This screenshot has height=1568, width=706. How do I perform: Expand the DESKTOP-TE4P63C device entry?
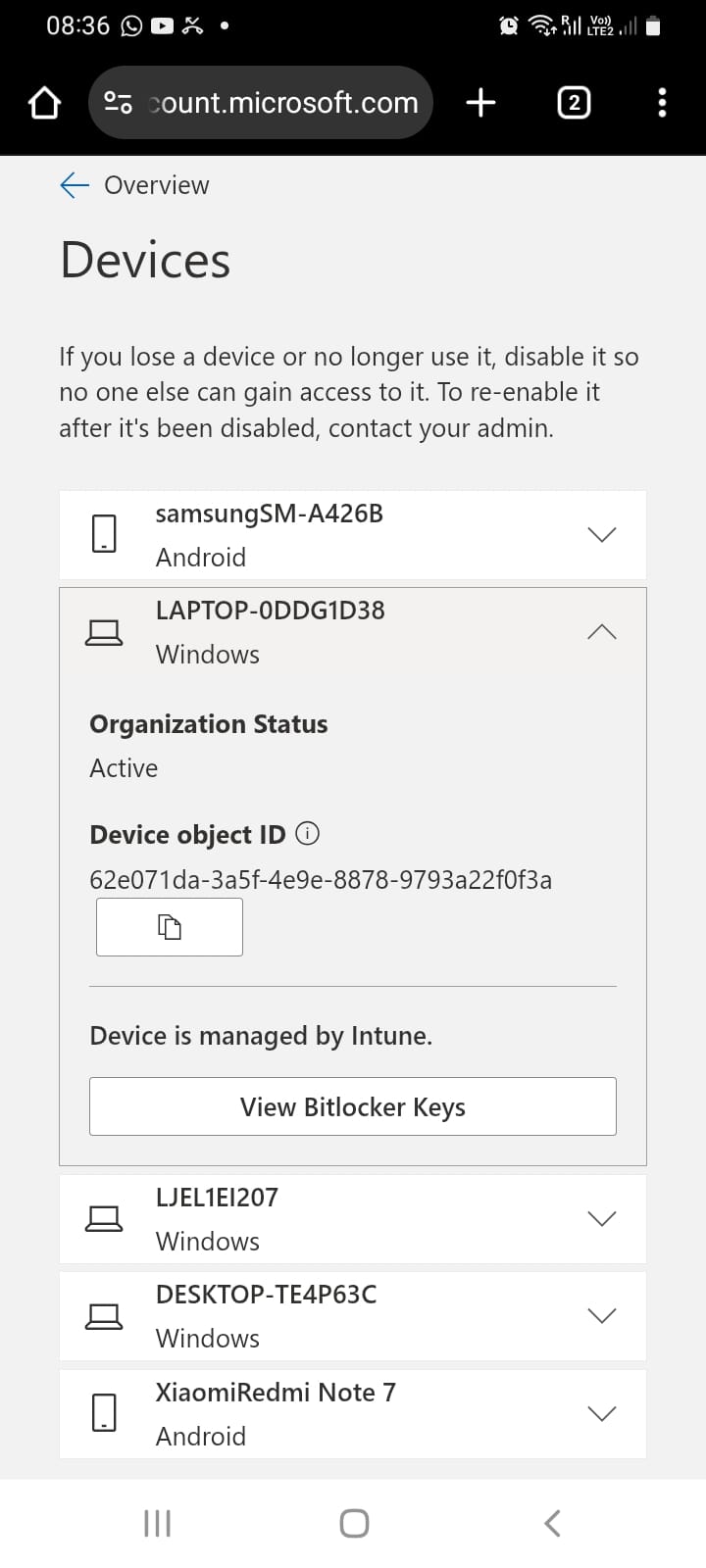pyautogui.click(x=601, y=1315)
